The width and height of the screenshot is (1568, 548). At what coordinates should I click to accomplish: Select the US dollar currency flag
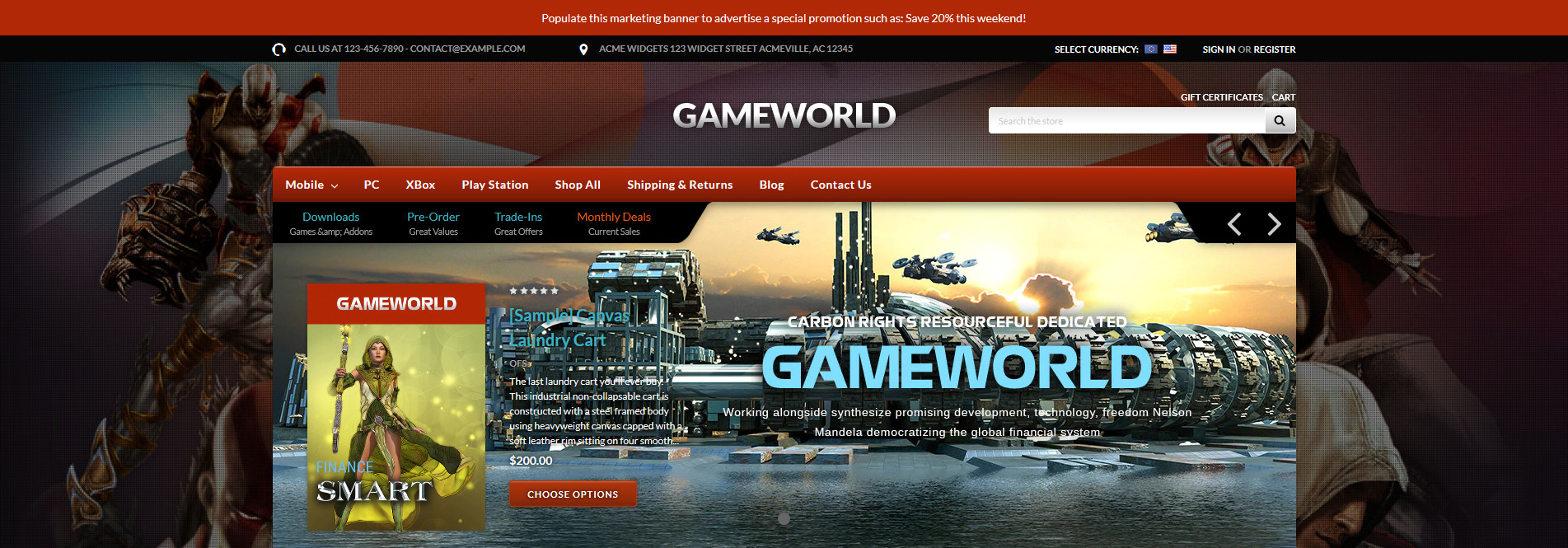pos(1170,49)
